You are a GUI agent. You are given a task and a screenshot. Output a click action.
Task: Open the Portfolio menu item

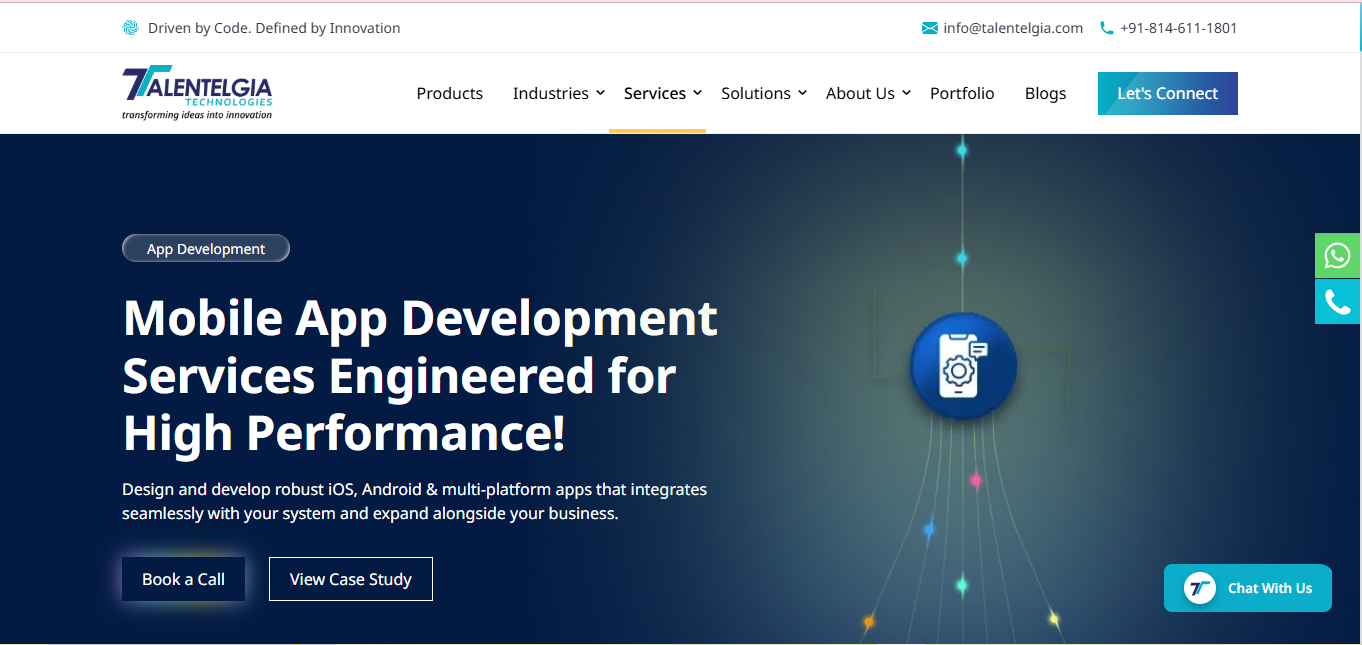click(x=962, y=93)
